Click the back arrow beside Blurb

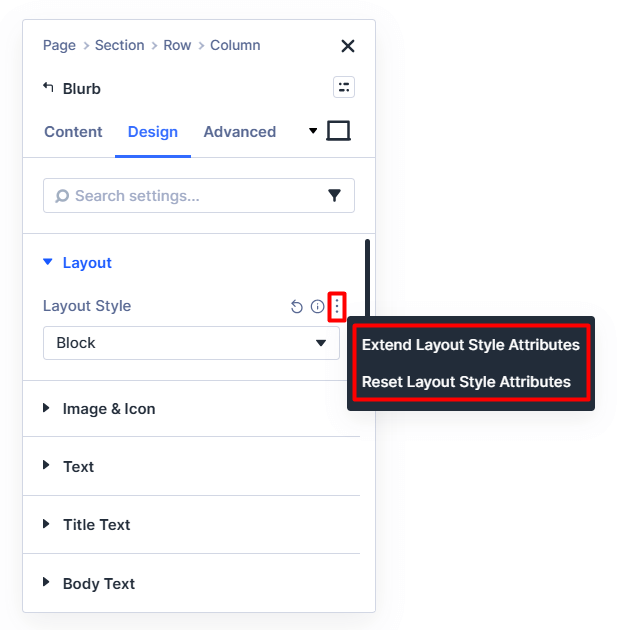48,88
